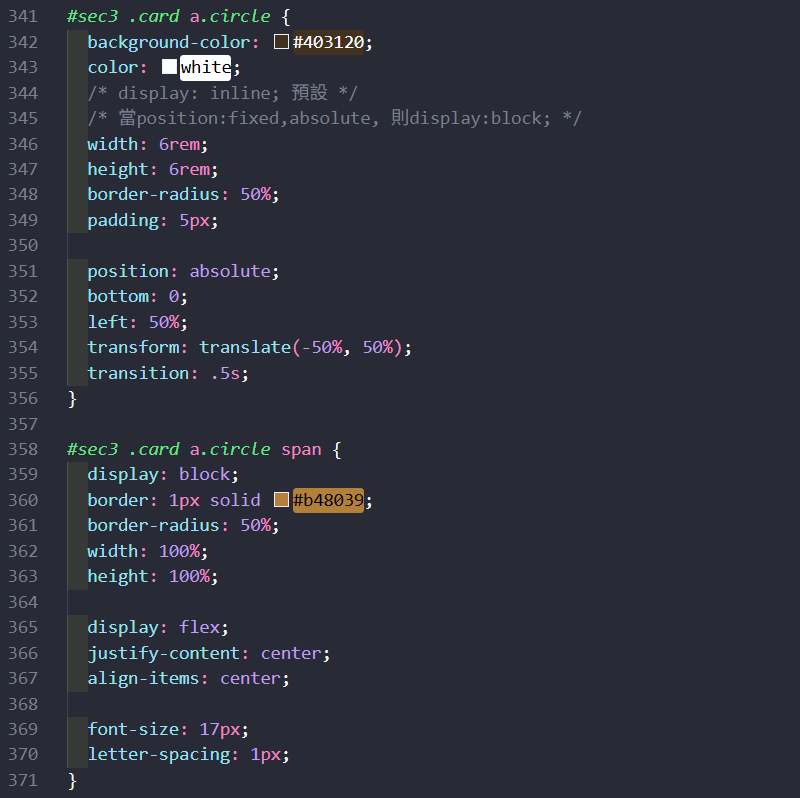Open color picker swatch for #403120
Viewport: 800px width, 798px height.
click(x=281, y=42)
